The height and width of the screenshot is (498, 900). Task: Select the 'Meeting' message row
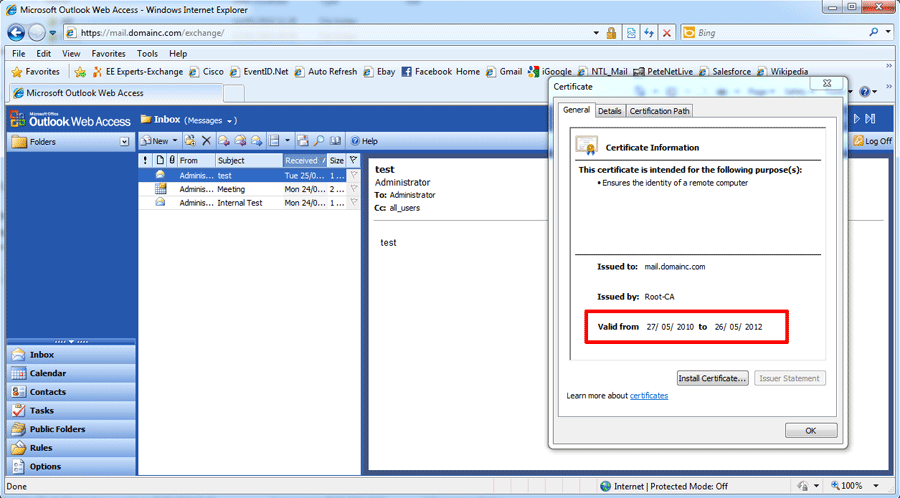(x=249, y=189)
